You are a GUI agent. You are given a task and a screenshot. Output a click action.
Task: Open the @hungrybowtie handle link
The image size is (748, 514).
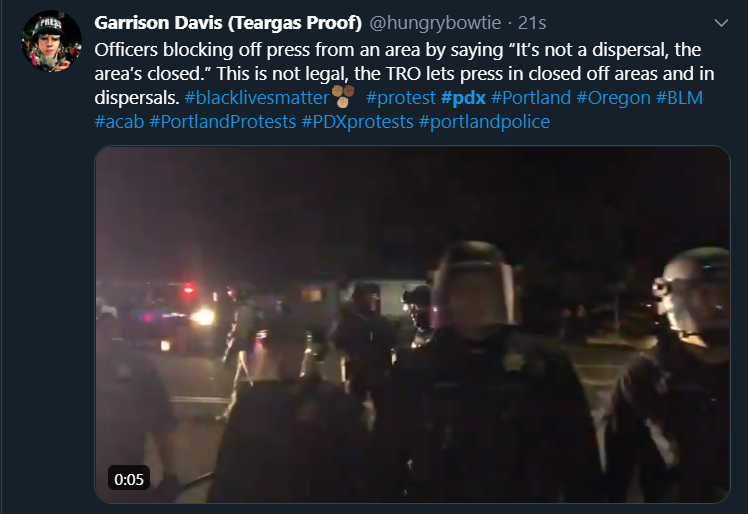pos(435,22)
